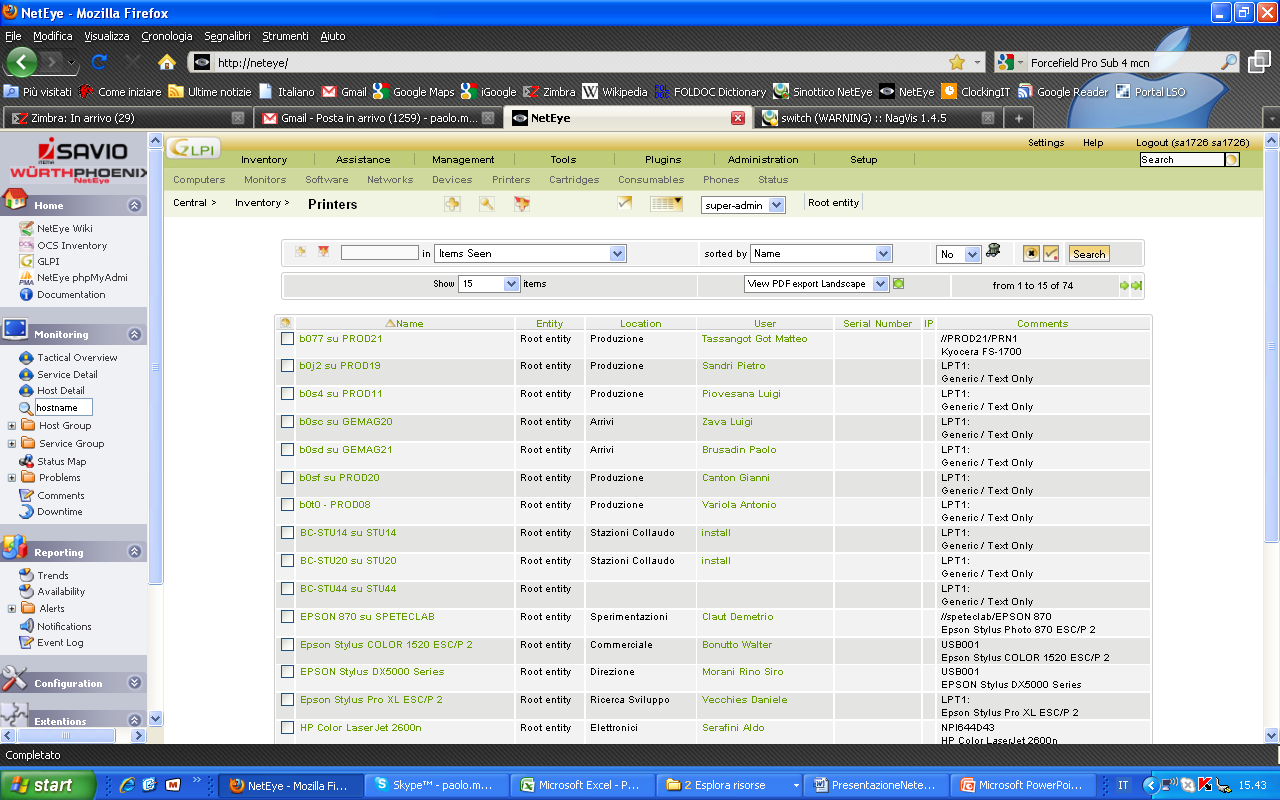Click the sidebar vertical scrollbar

155,365
